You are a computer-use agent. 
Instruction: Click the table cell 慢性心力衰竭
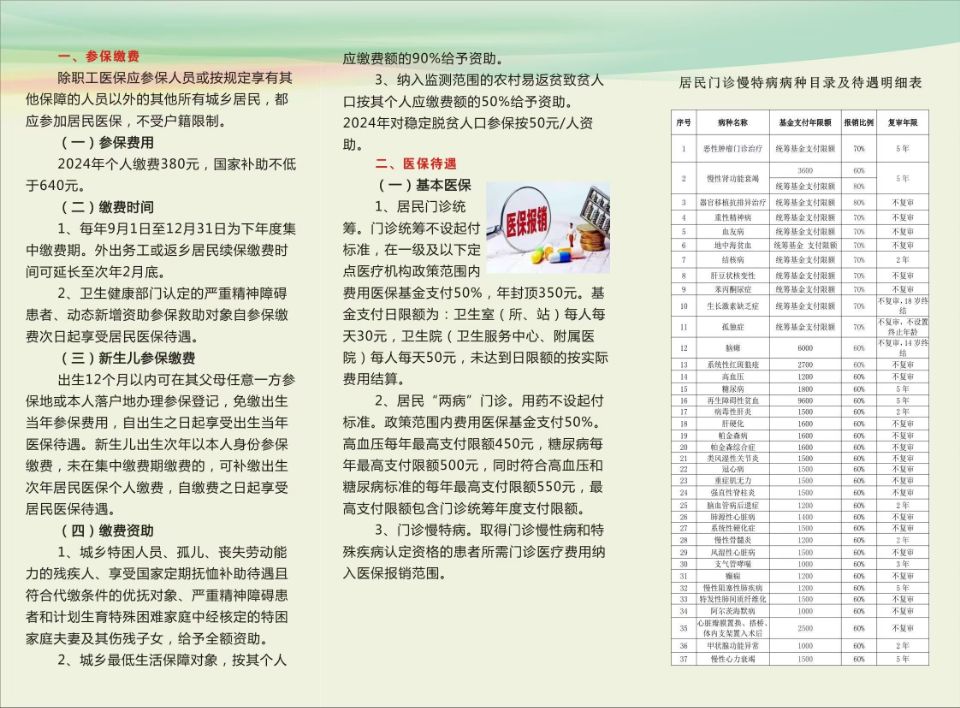[733, 659]
